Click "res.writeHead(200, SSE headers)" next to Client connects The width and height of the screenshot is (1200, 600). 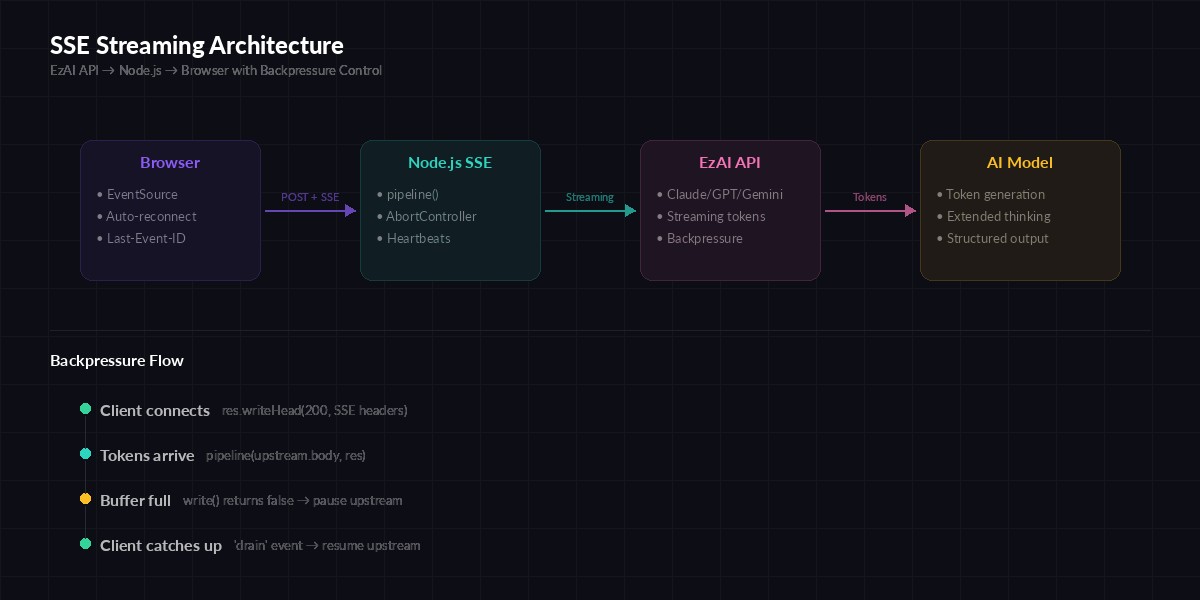[x=314, y=410]
